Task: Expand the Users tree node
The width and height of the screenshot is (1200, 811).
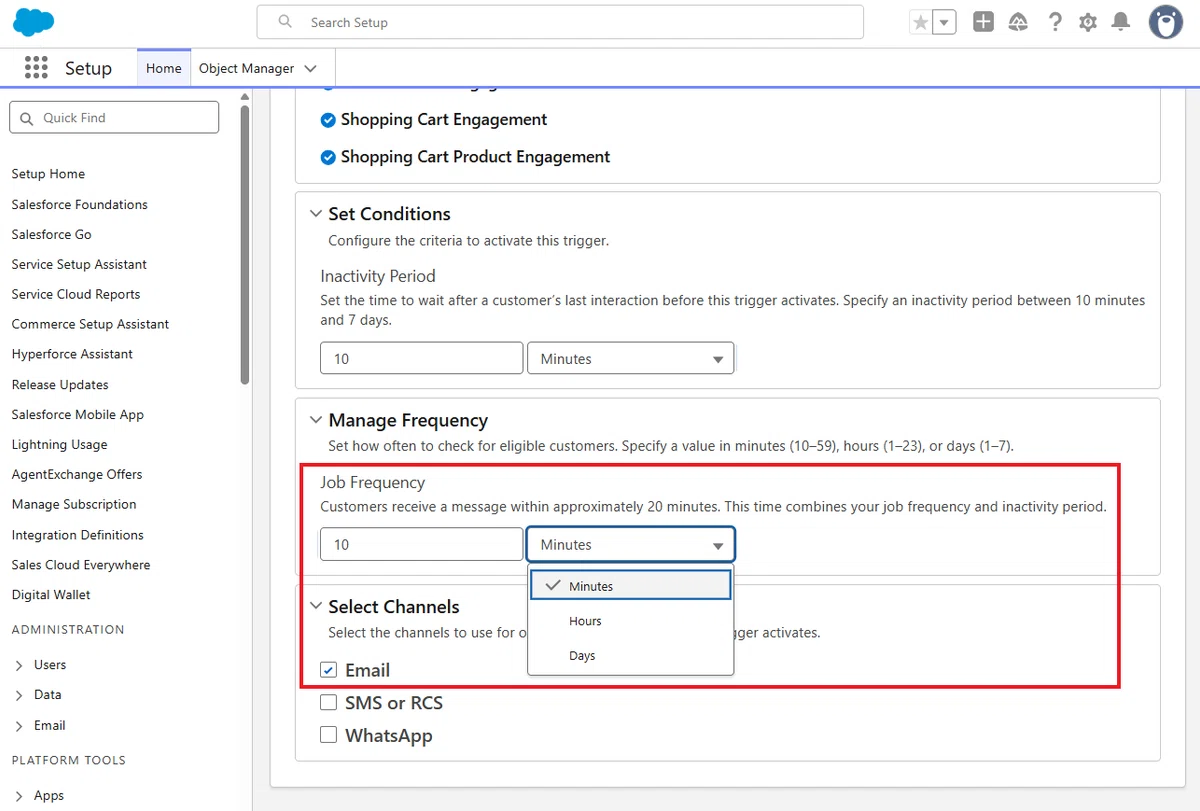Action: point(19,665)
